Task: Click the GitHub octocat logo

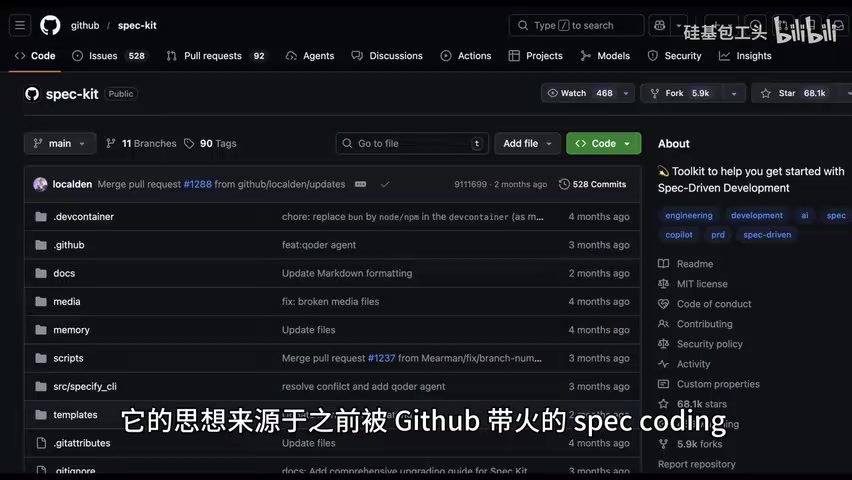Action: point(50,26)
